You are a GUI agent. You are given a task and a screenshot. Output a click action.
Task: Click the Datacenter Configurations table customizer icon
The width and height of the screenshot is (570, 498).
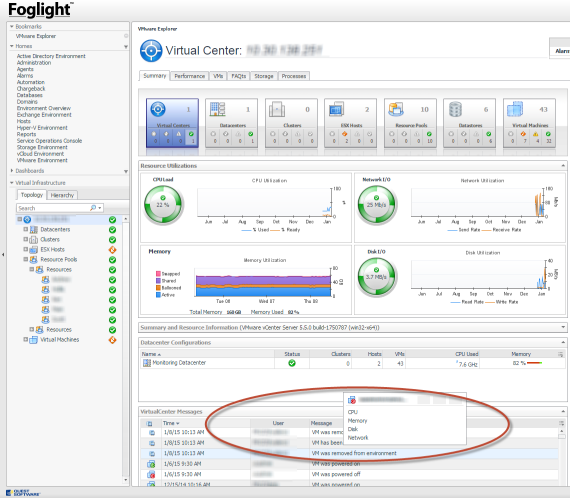point(561,354)
